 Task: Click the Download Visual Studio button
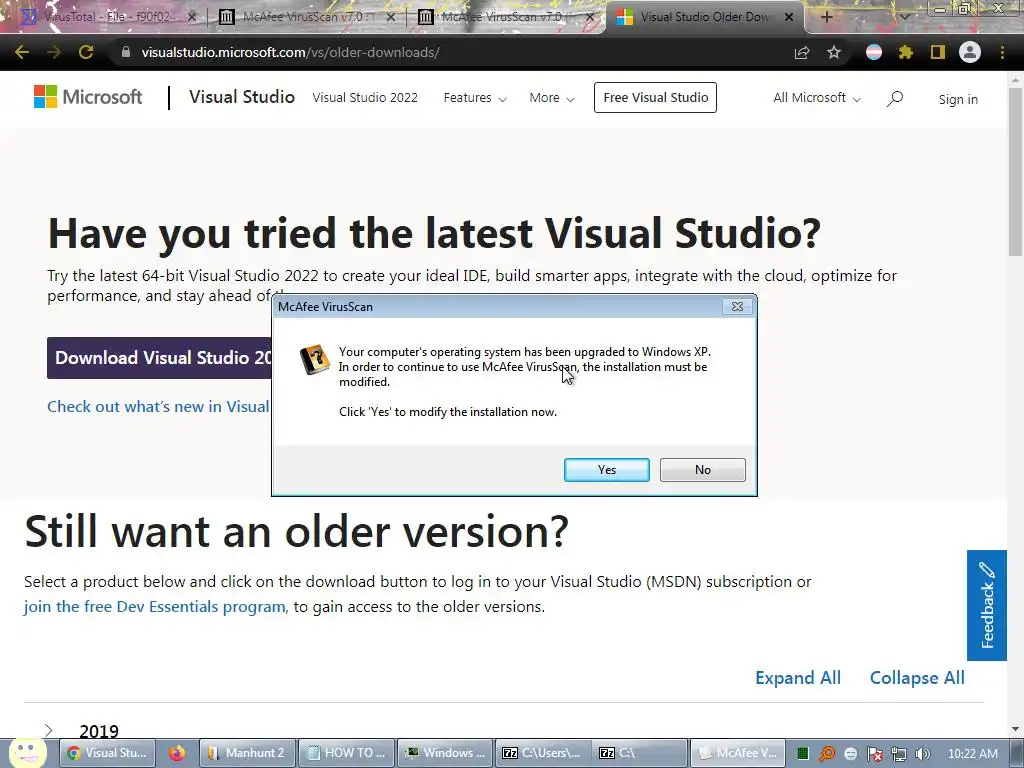point(159,358)
